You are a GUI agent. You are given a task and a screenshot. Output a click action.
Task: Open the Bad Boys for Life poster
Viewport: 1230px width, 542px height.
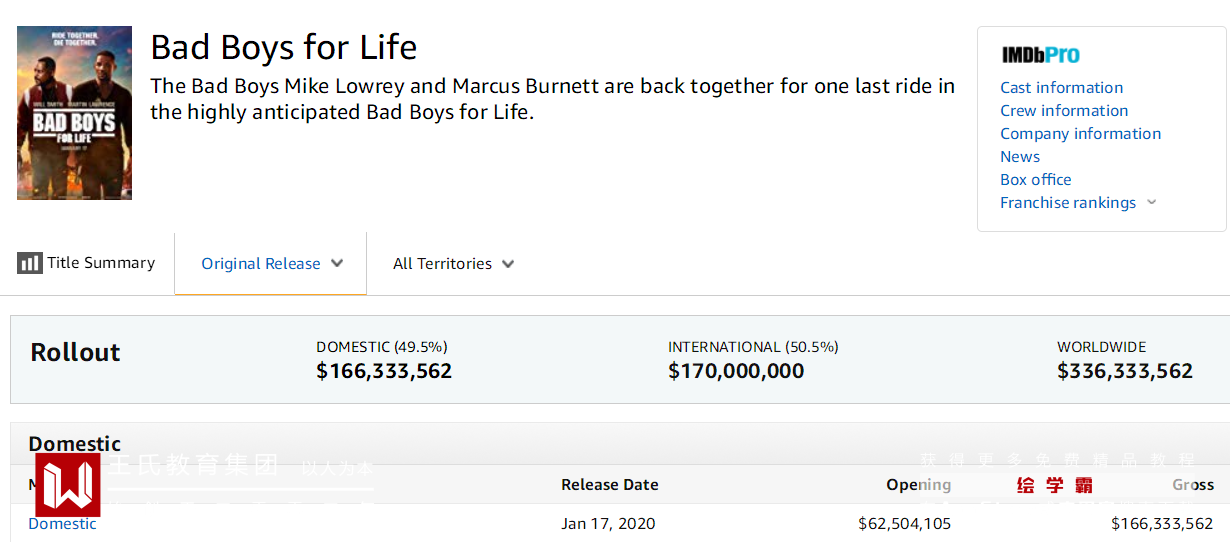[x=74, y=113]
